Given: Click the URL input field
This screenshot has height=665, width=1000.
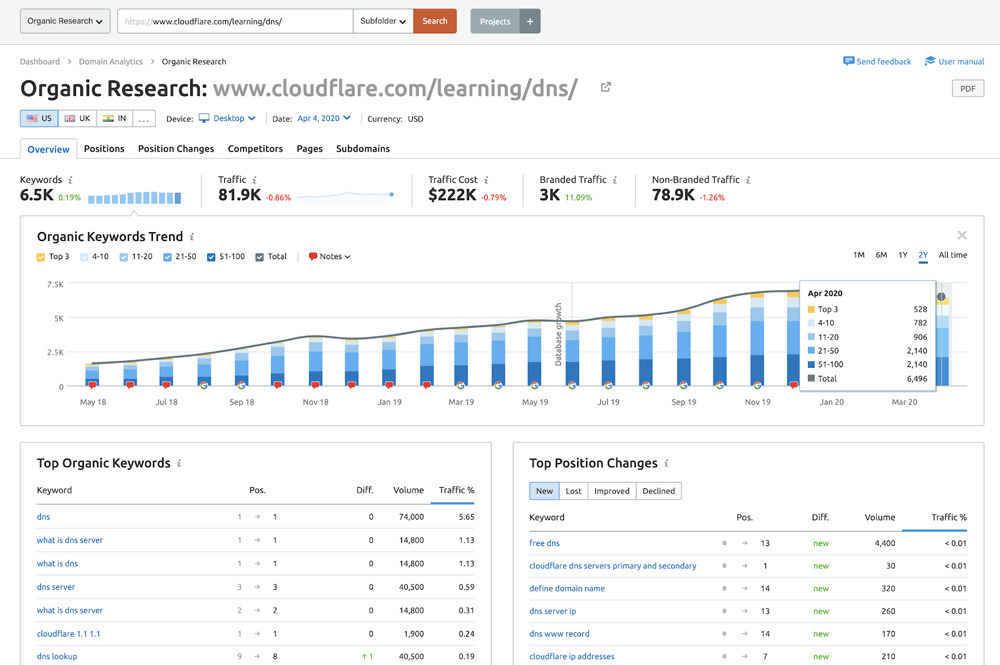Looking at the screenshot, I should pos(235,21).
